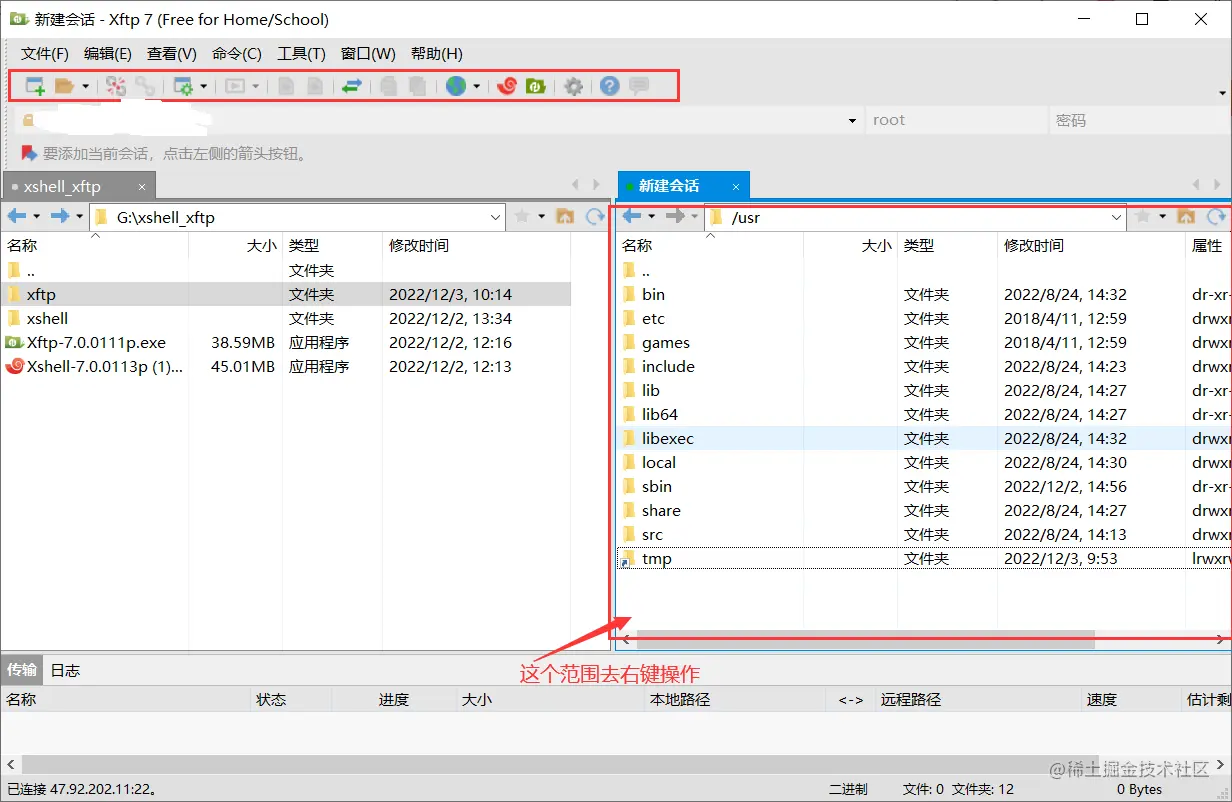Screen dimensions: 1232x802
Task: Open Options via the gear icon
Action: pos(573,87)
